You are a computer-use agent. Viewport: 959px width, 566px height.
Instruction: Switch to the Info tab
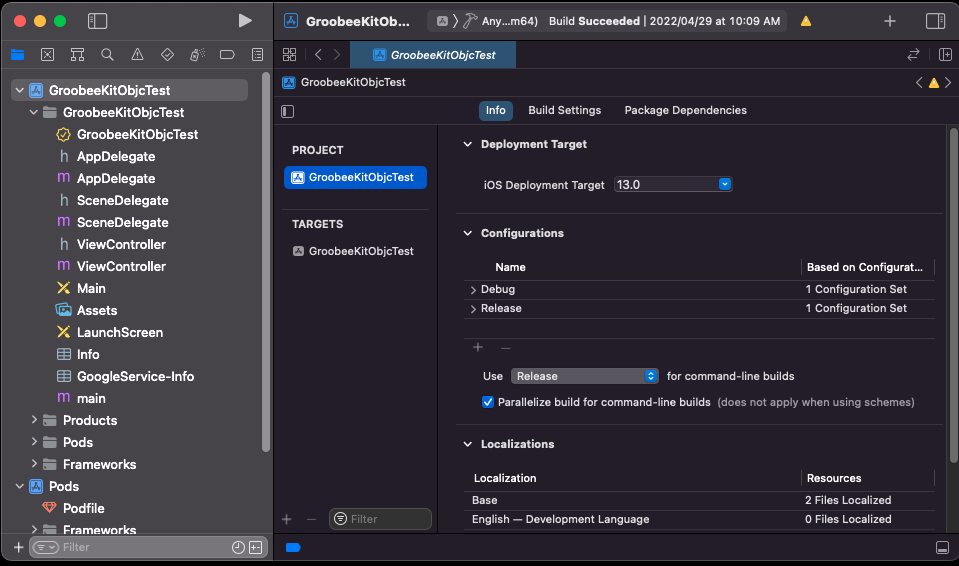495,110
